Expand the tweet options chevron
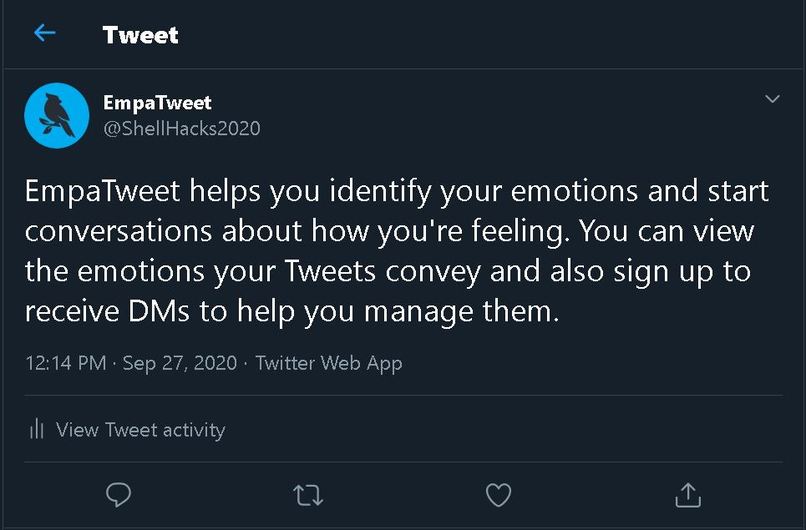 click(772, 99)
